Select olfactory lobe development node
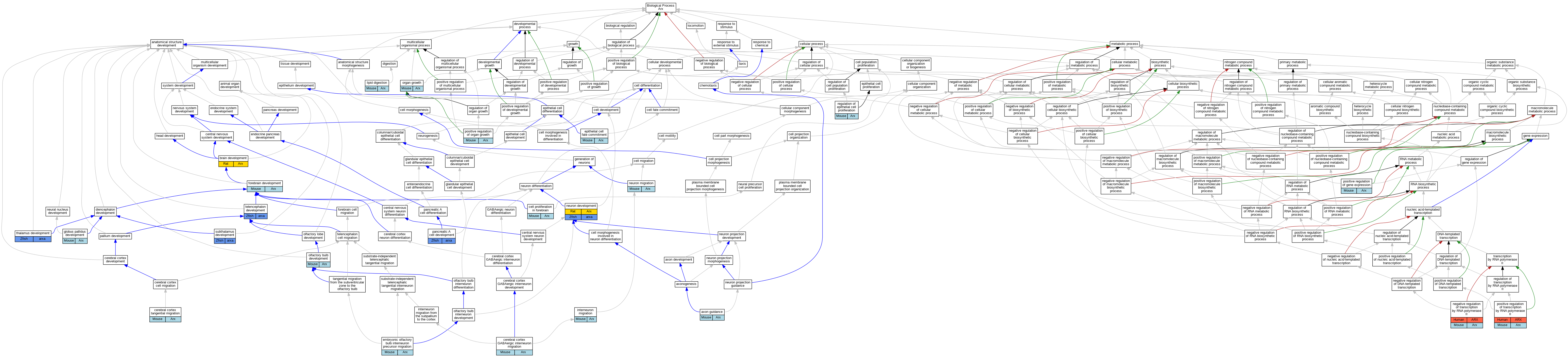Image resolution: width=1568 pixels, height=358 pixels. coord(314,236)
